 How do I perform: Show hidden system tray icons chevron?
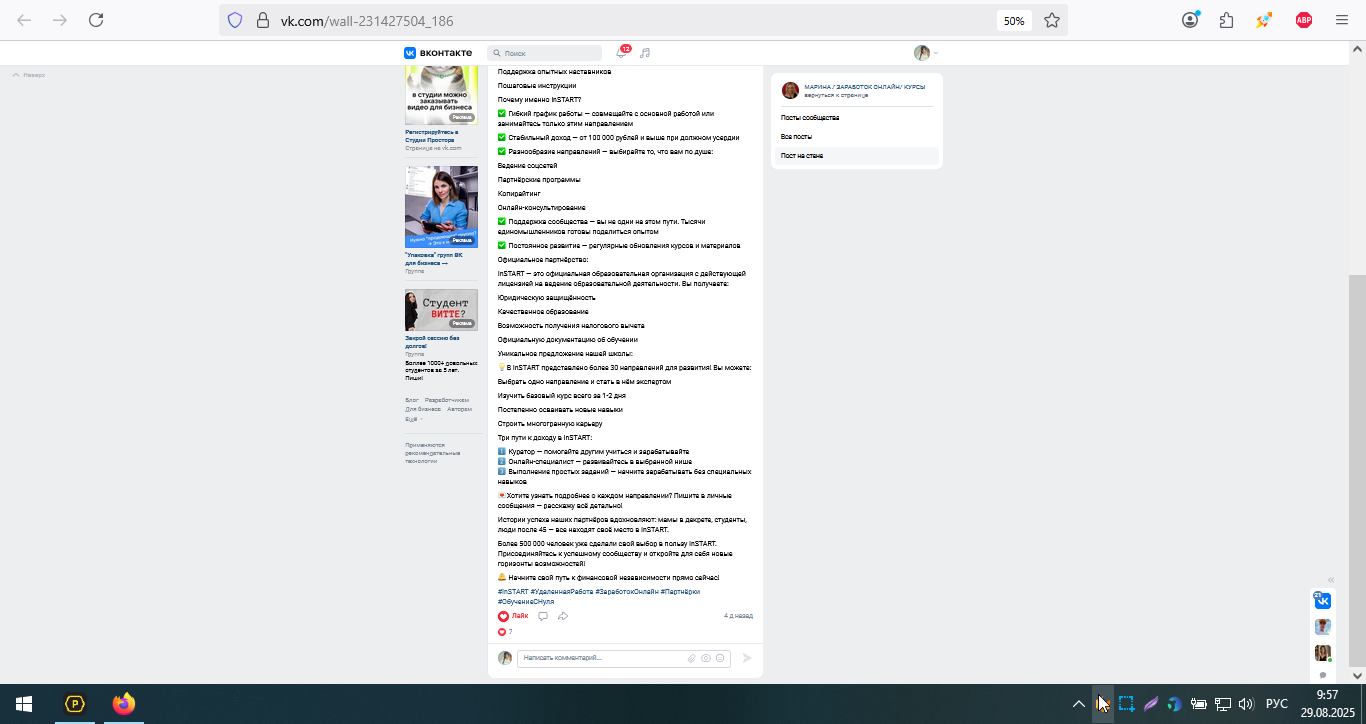(1078, 704)
